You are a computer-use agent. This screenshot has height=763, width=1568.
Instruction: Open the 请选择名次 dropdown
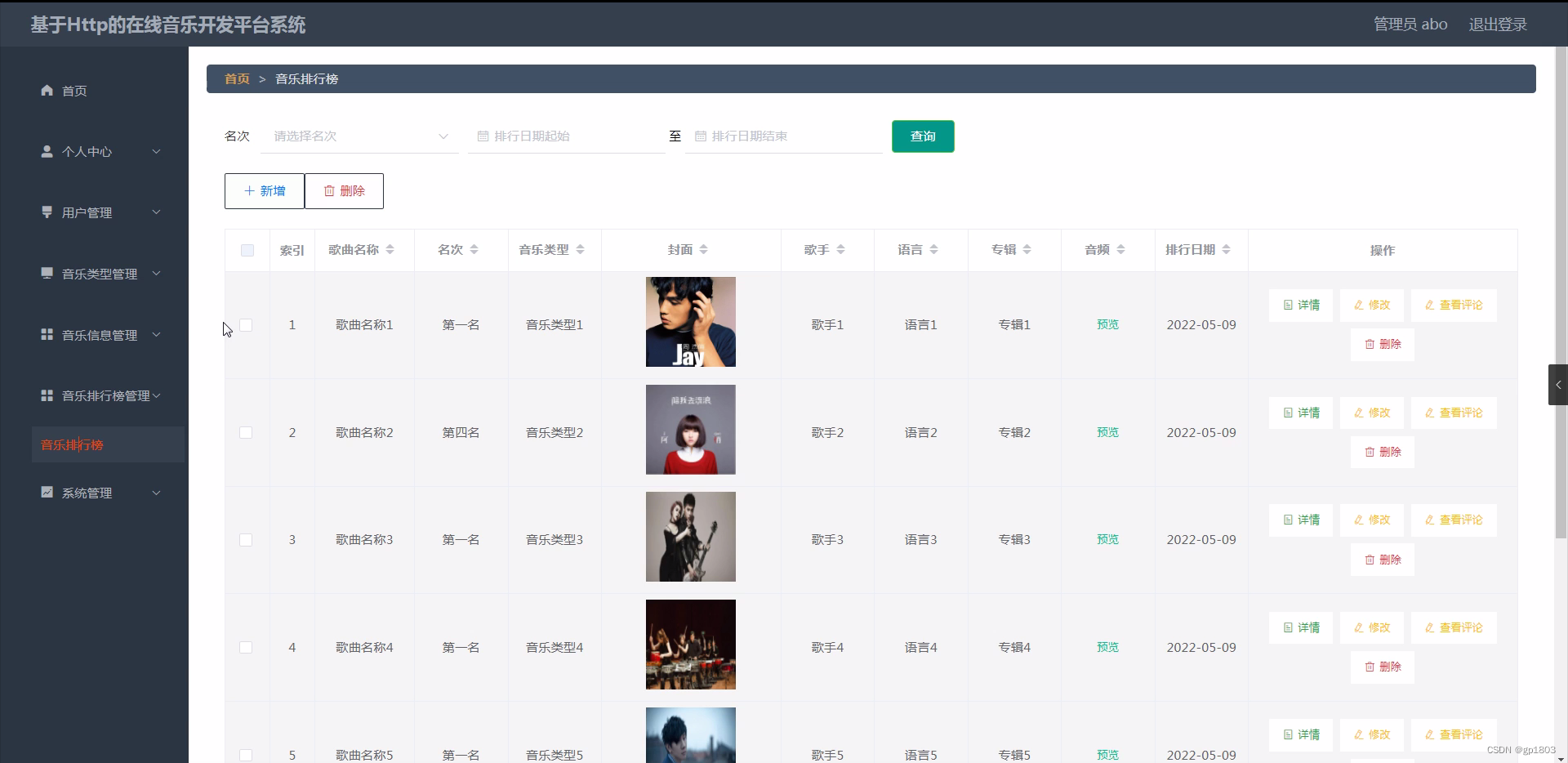click(x=360, y=136)
